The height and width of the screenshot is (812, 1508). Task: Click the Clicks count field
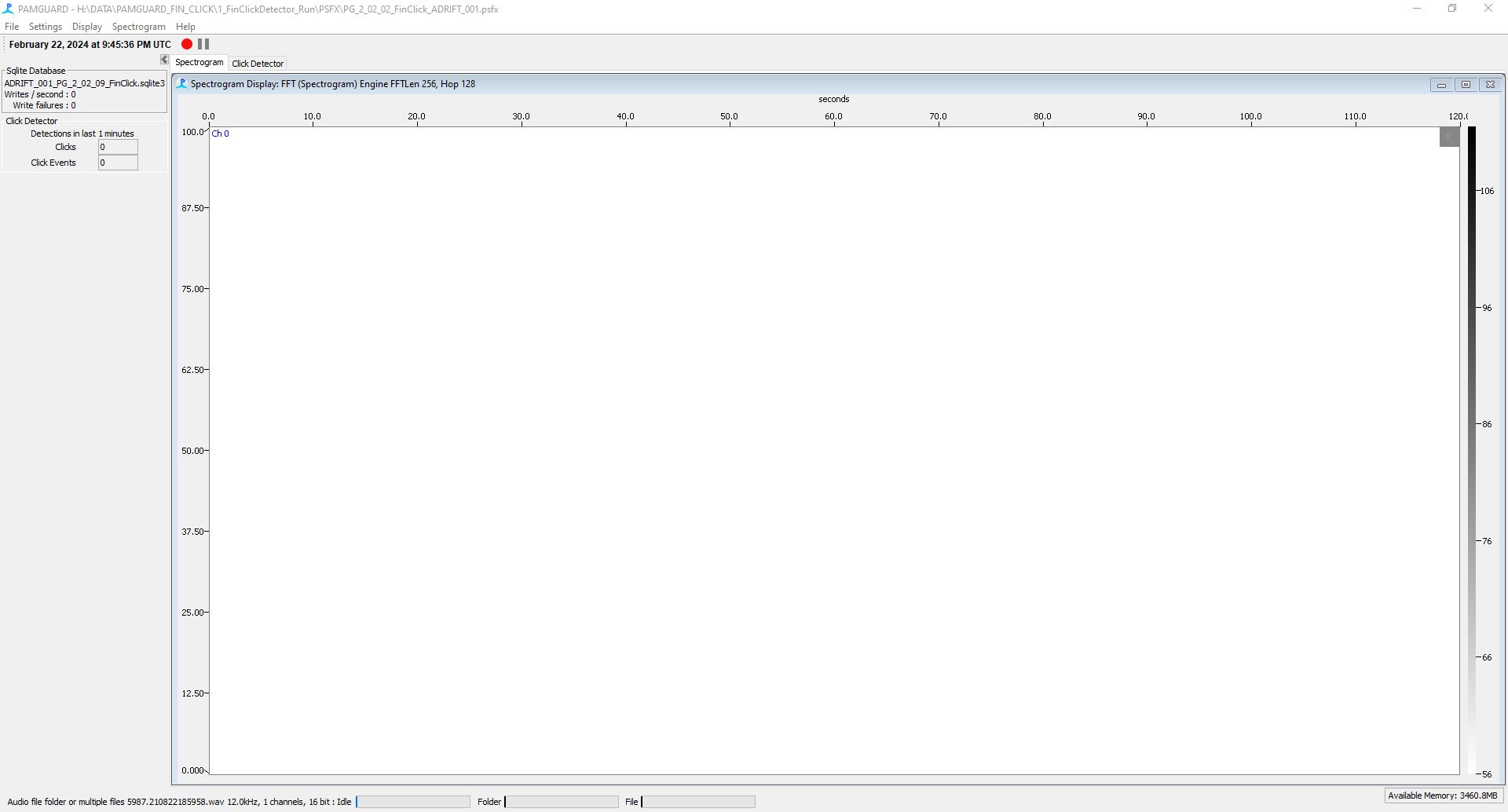[x=118, y=147]
